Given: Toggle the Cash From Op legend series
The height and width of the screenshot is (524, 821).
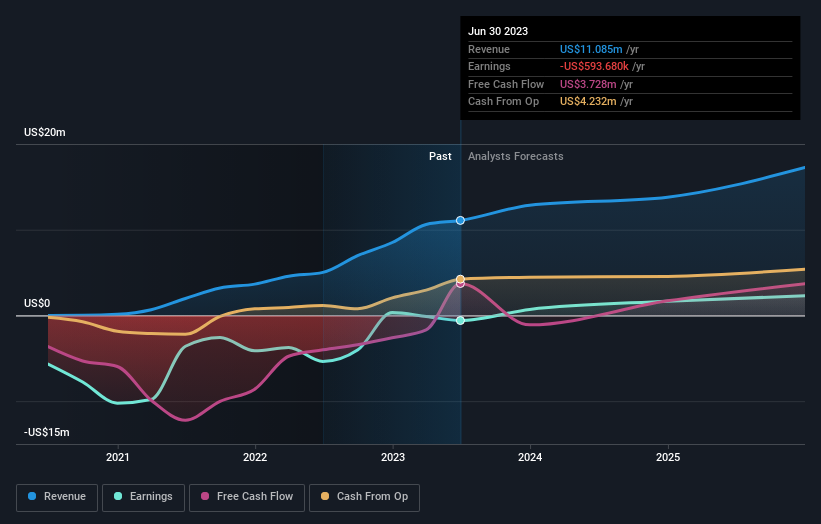Looking at the screenshot, I should (364, 497).
